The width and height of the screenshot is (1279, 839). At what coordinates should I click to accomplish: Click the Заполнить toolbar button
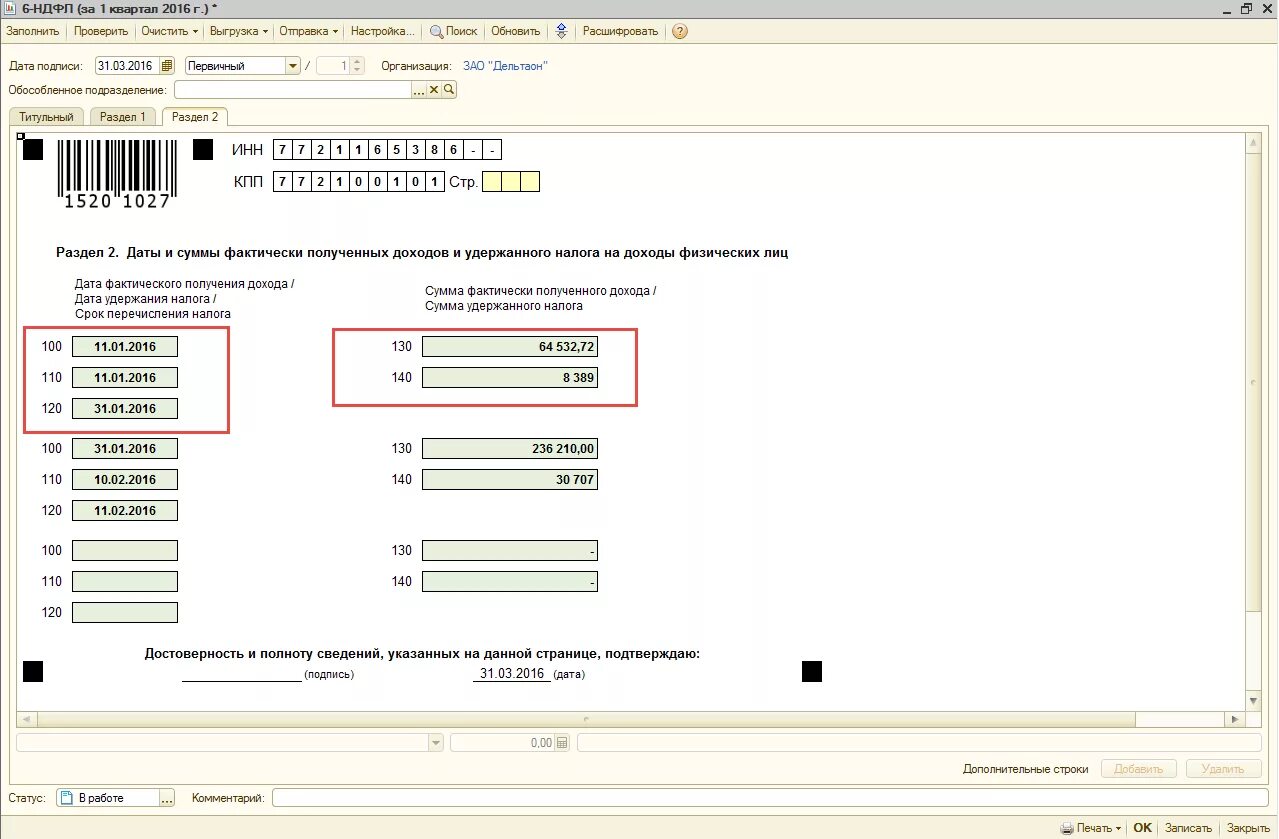click(x=33, y=31)
